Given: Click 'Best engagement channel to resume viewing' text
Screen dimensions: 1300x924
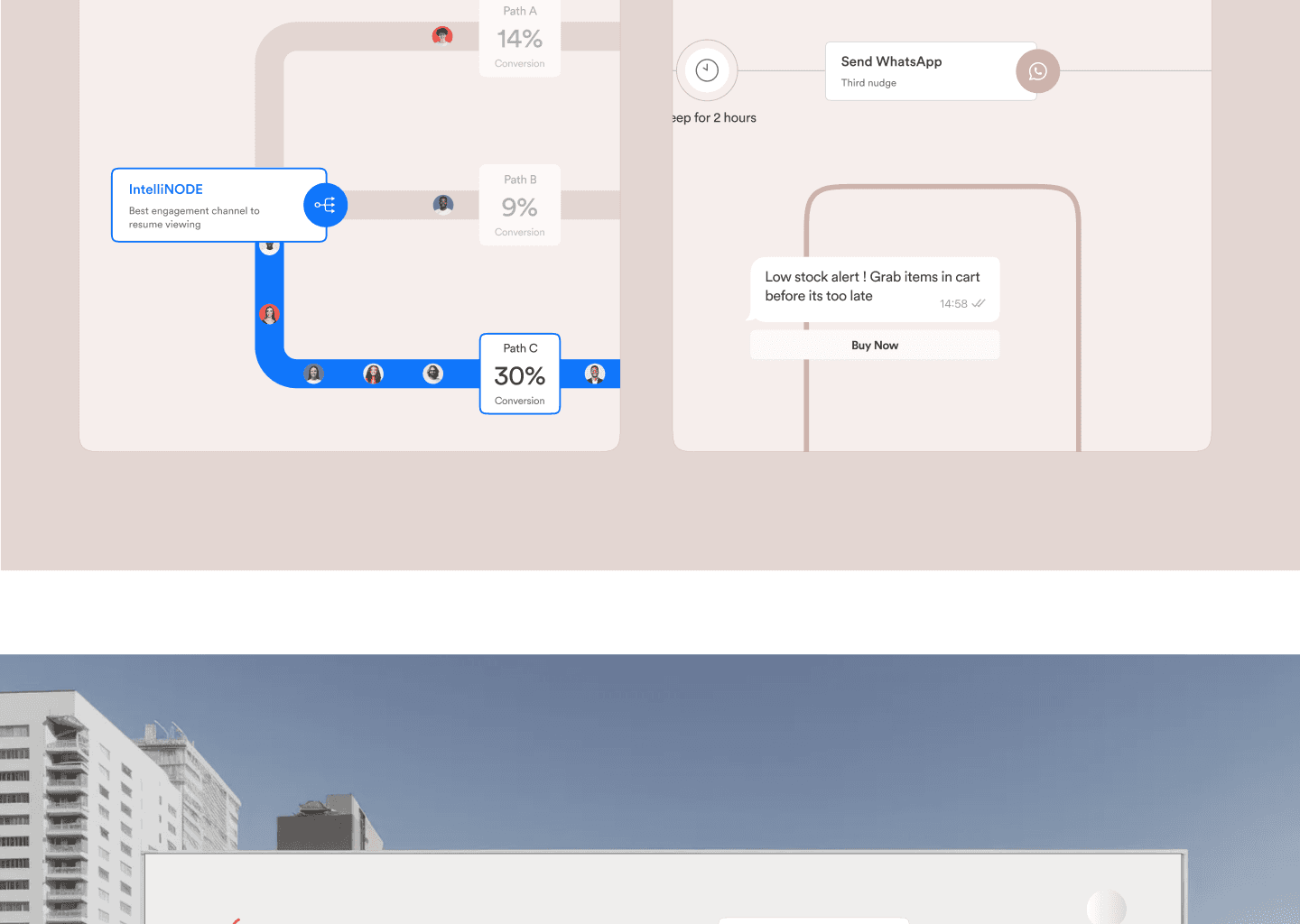Looking at the screenshot, I should 194,217.
